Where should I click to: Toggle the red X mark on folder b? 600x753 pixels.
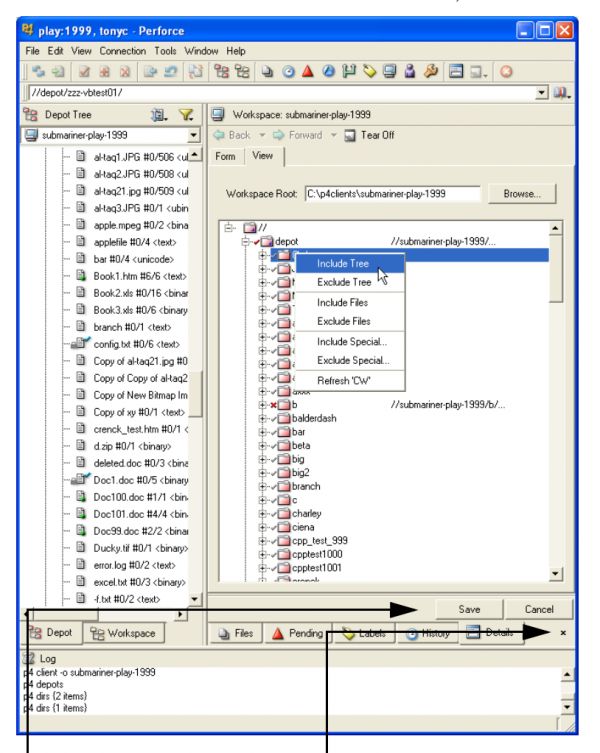(x=273, y=403)
